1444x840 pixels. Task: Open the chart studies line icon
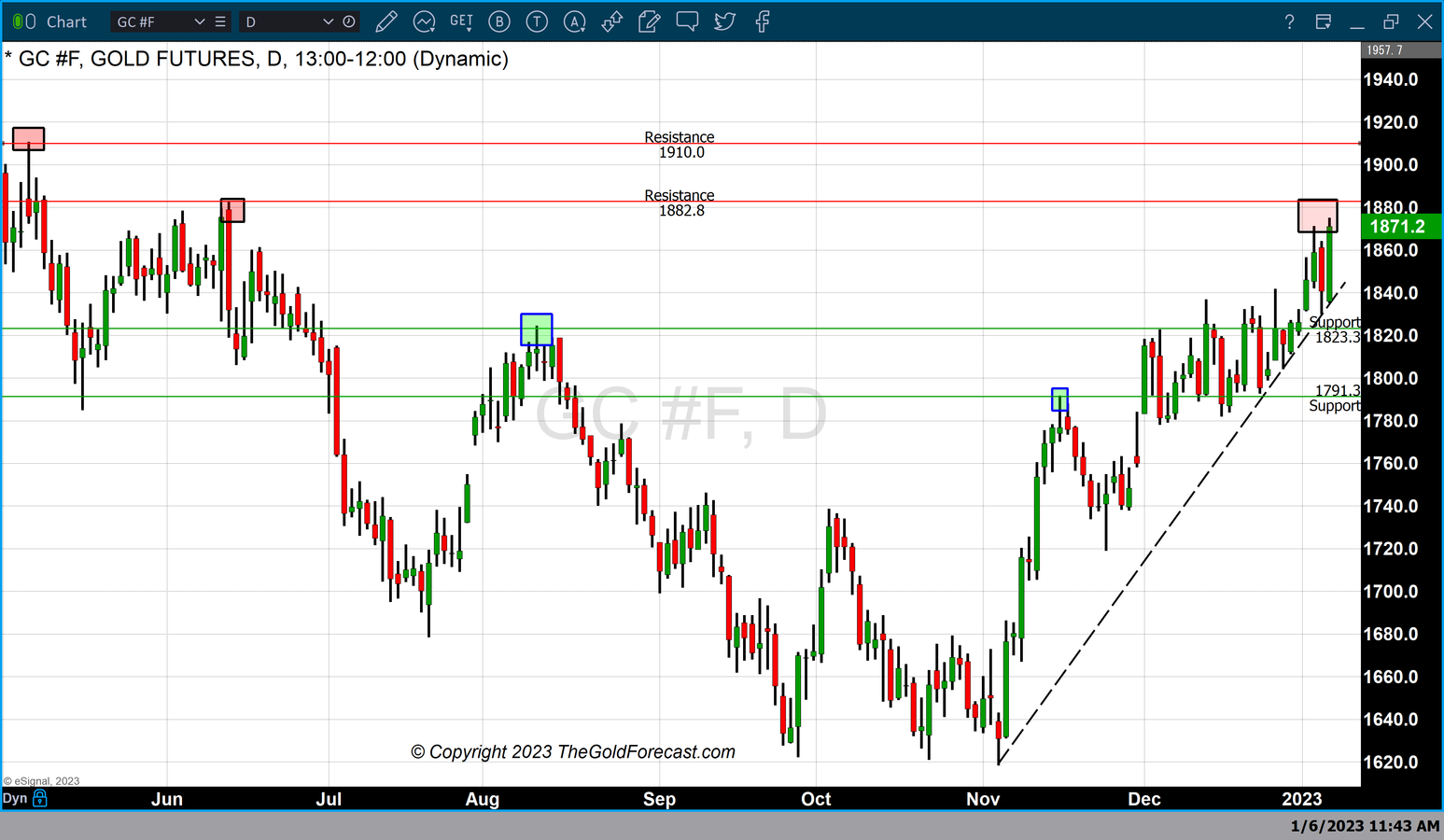(x=424, y=21)
